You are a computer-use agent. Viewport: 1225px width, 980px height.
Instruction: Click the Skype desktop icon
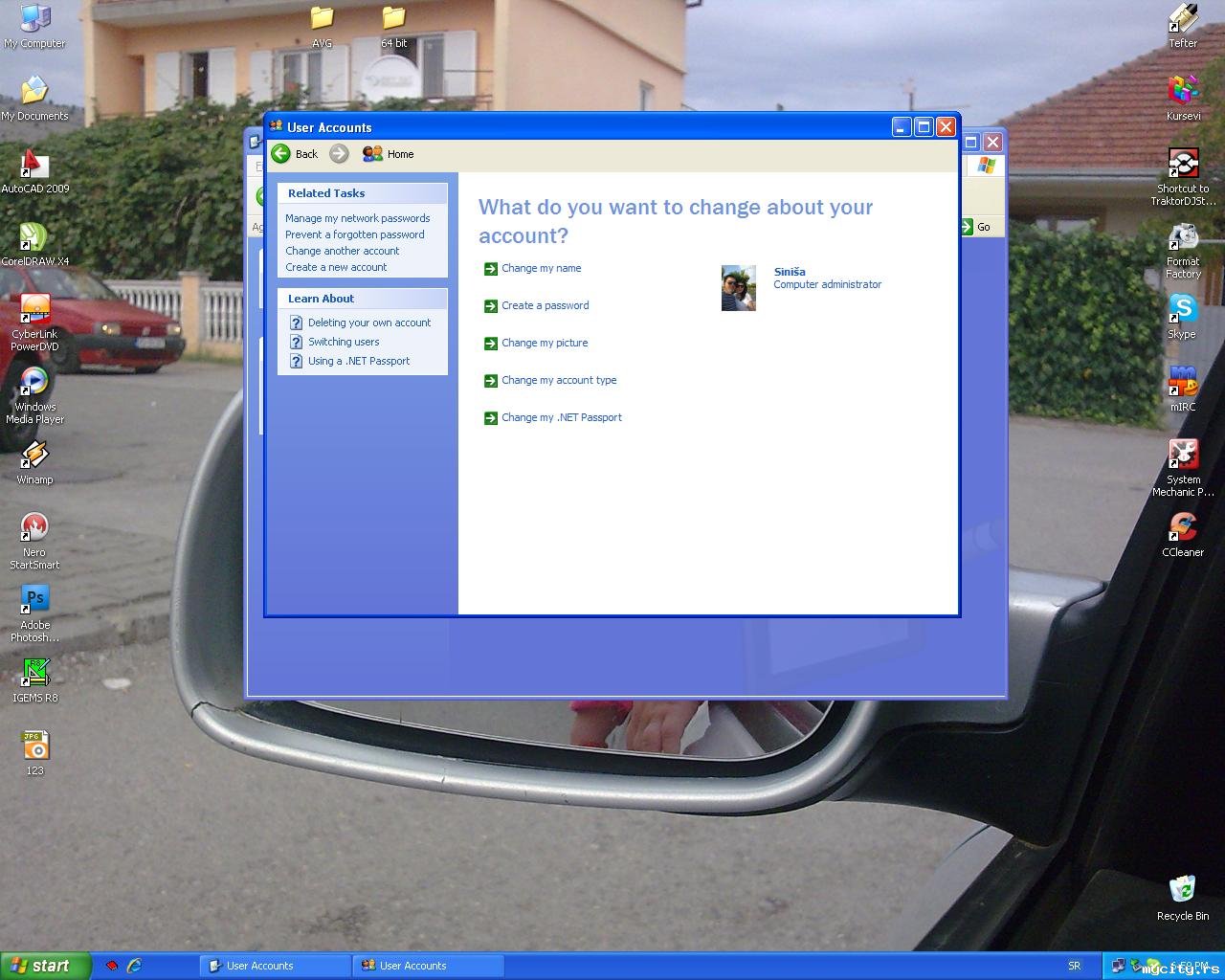click(x=1182, y=317)
